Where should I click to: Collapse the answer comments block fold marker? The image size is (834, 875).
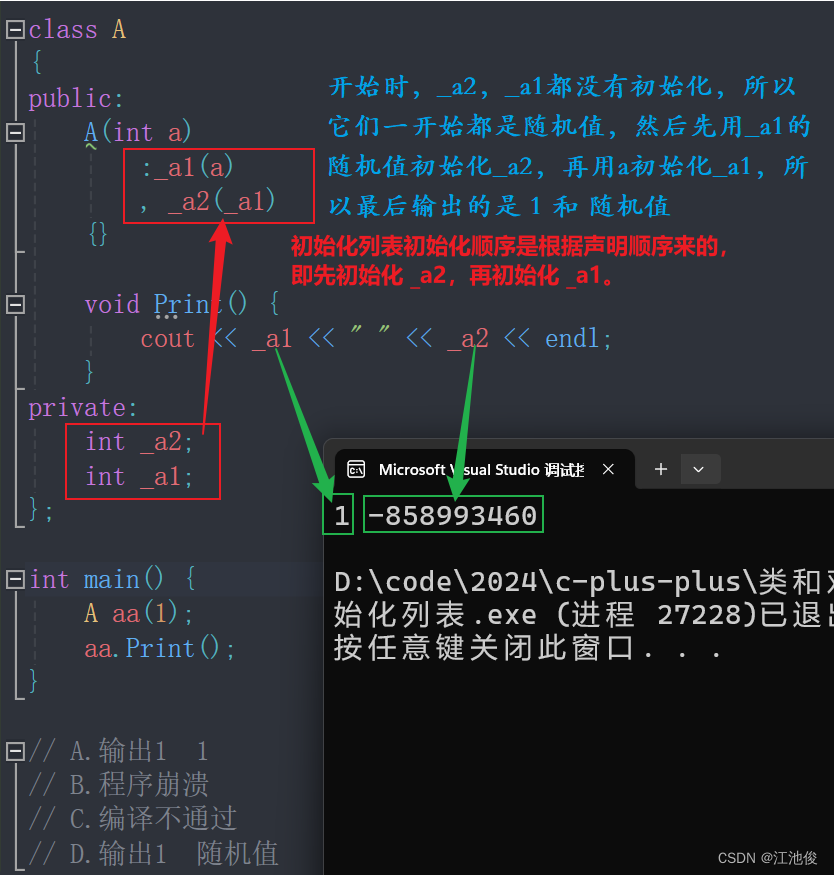(x=14, y=751)
